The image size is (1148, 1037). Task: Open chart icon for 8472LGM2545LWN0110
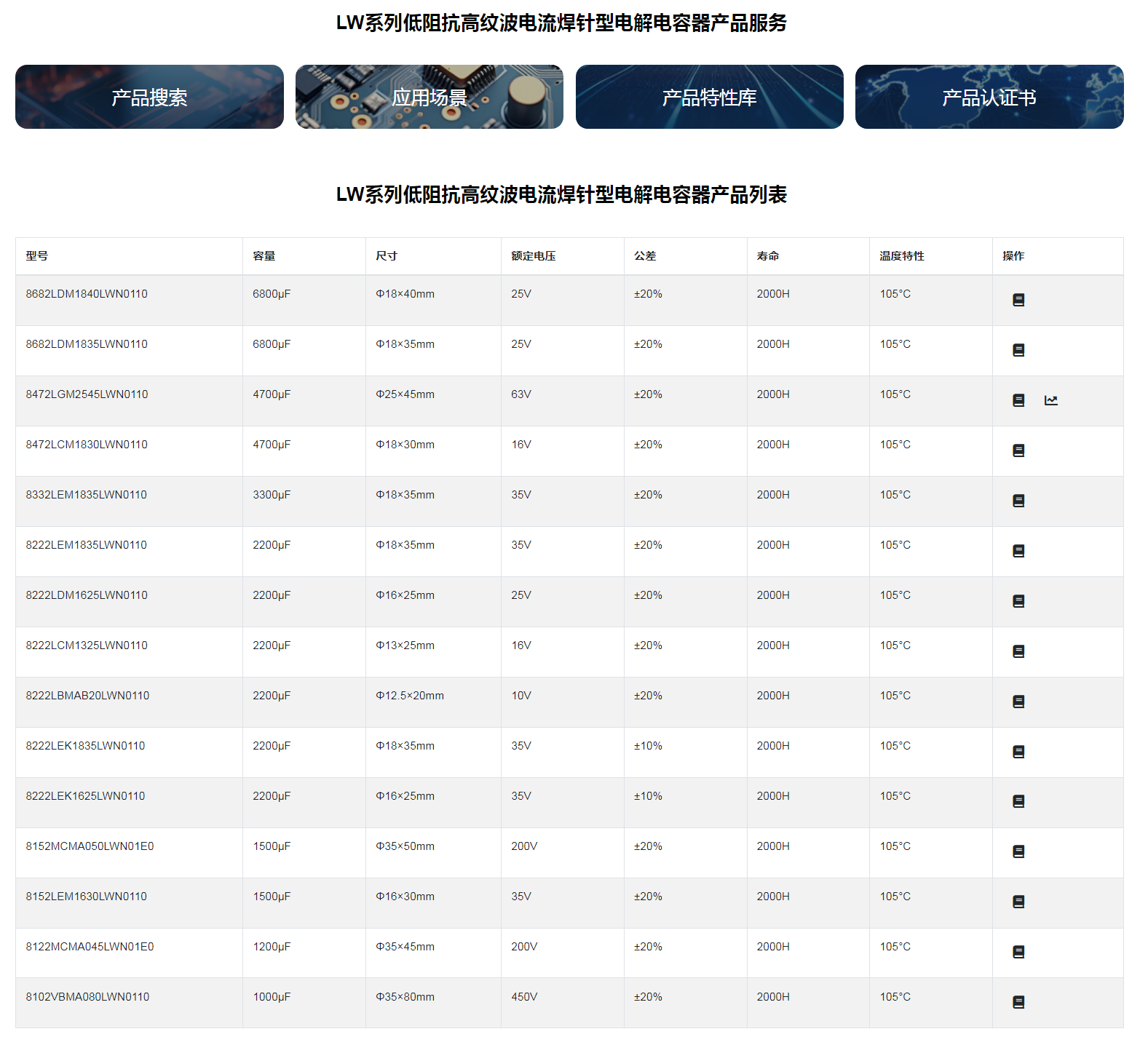click(x=1050, y=400)
